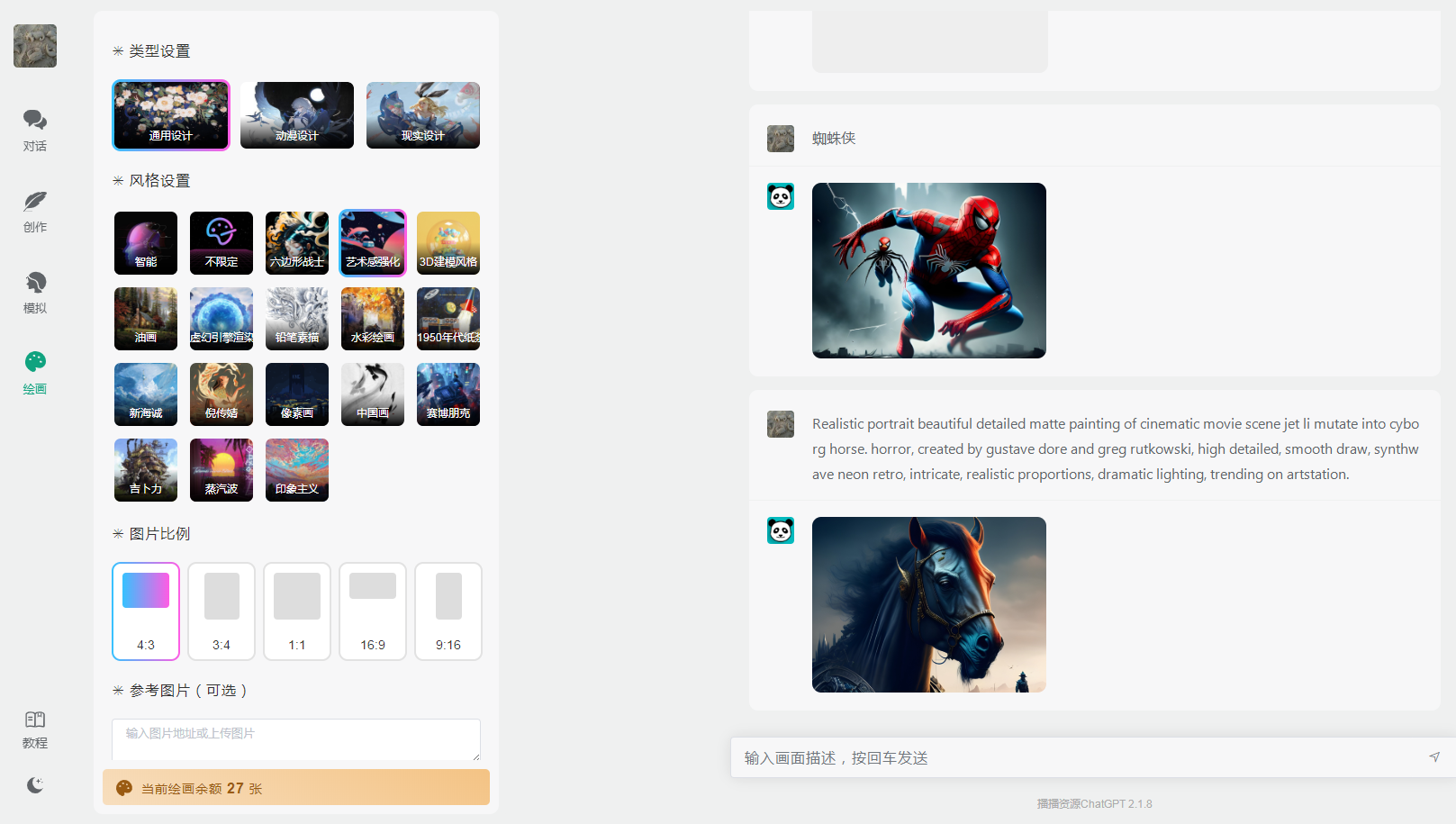The image size is (1456, 824).
Task: Pick the 六边形战士 style
Action: (297, 243)
